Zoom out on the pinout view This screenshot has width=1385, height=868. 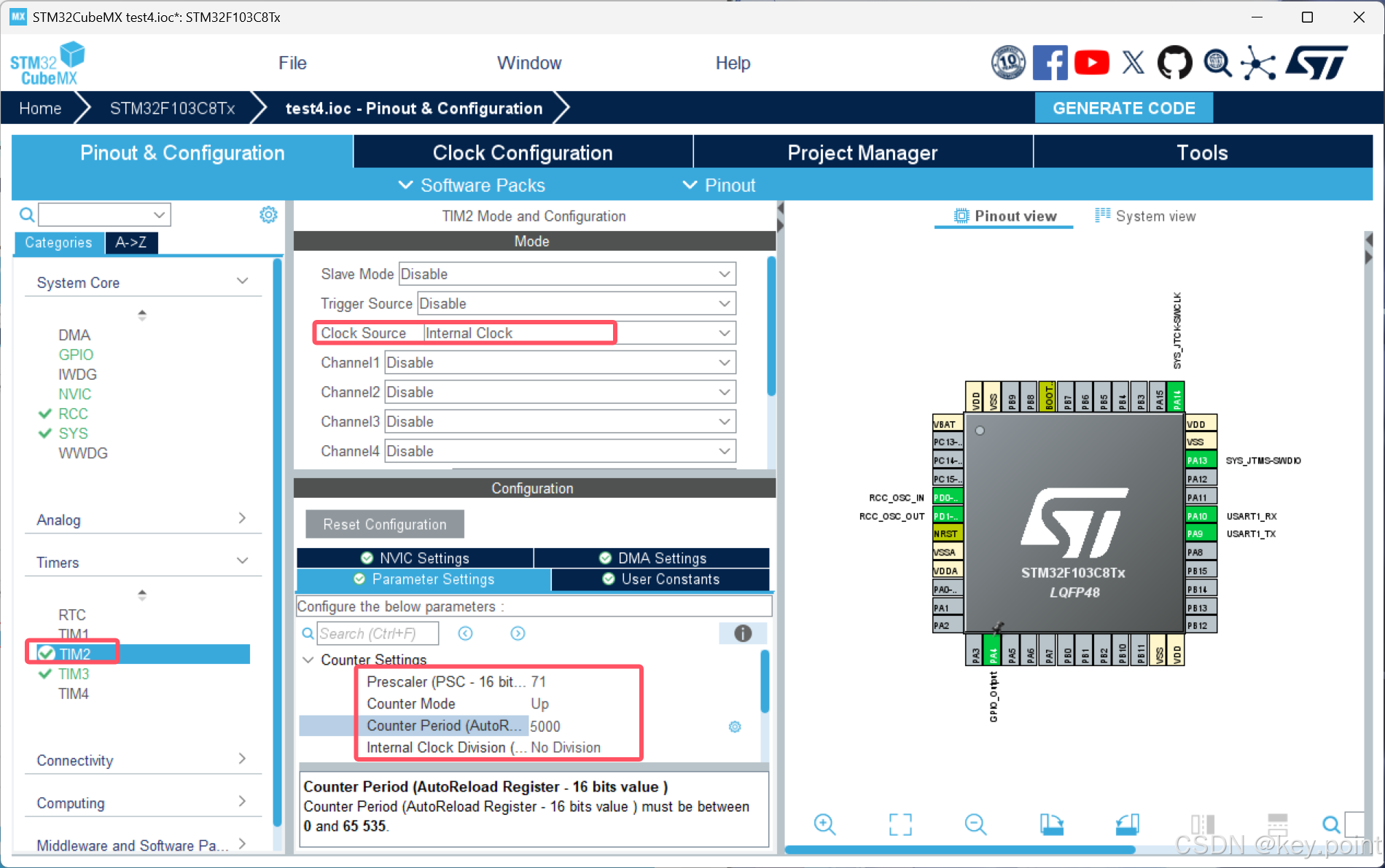point(975,824)
